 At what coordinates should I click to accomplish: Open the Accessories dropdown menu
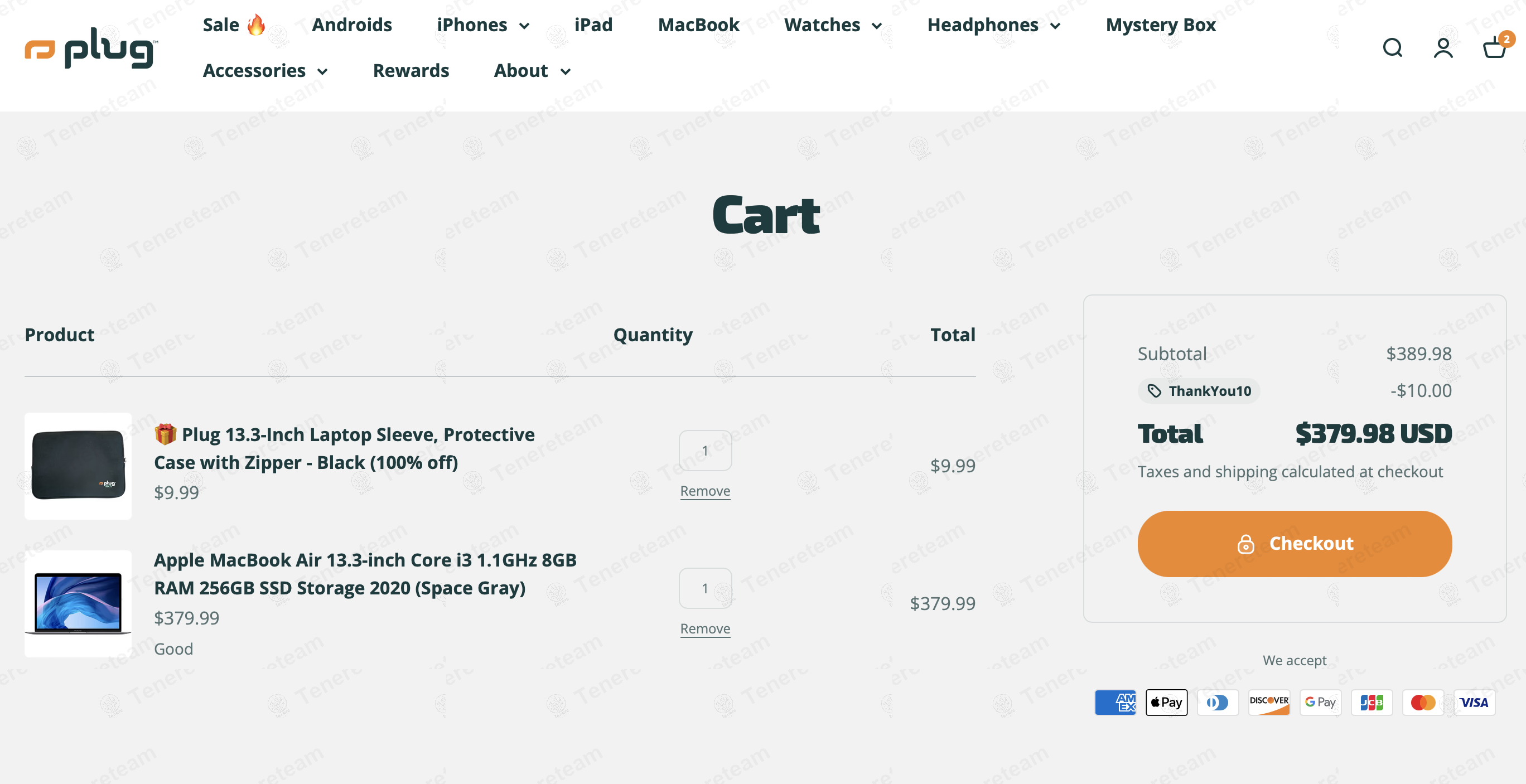[x=265, y=70]
